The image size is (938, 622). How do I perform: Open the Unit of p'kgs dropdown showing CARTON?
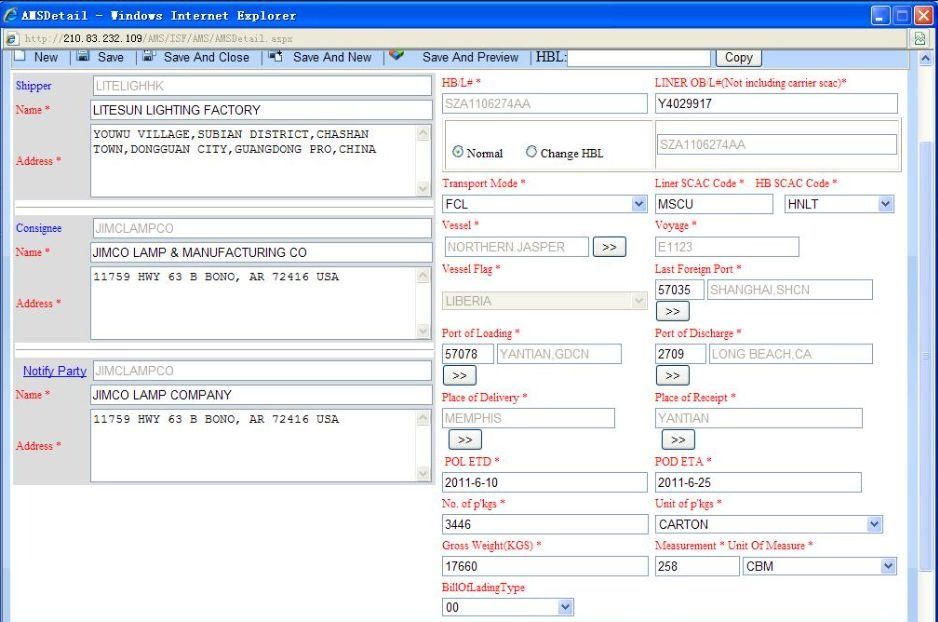875,525
